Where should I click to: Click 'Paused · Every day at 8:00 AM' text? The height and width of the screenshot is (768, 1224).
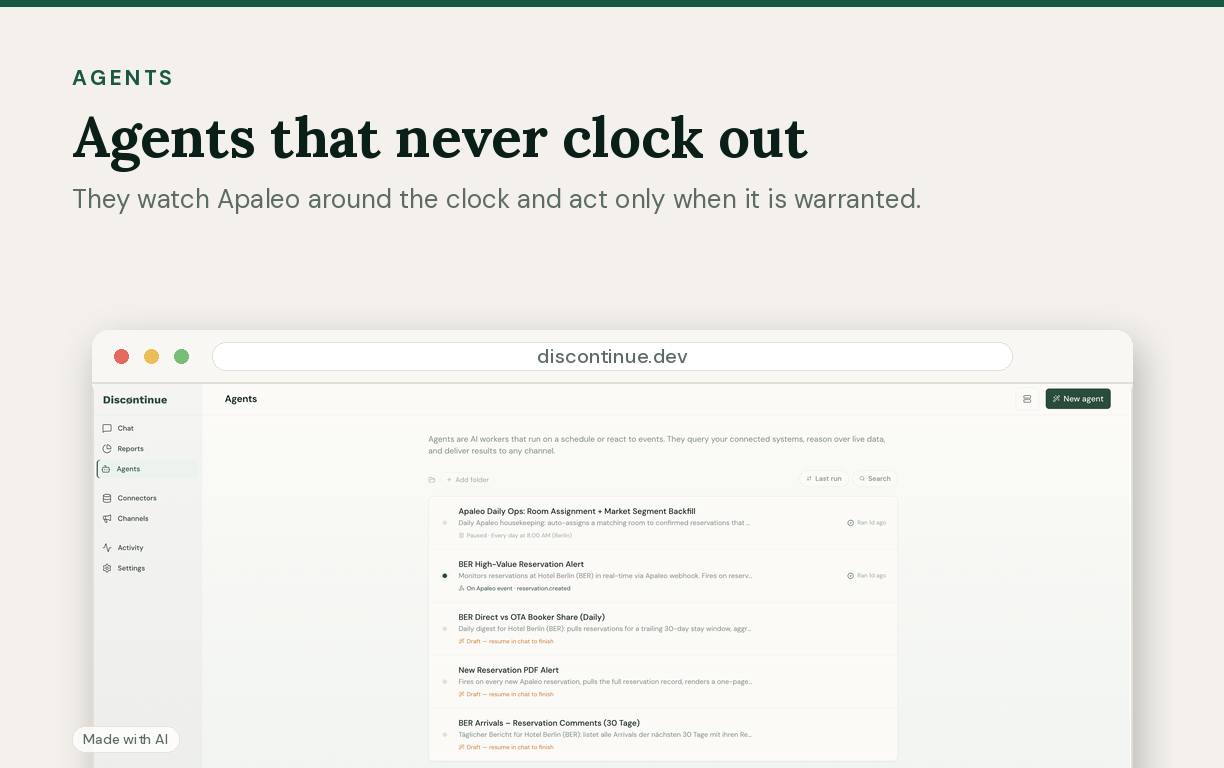(x=515, y=535)
